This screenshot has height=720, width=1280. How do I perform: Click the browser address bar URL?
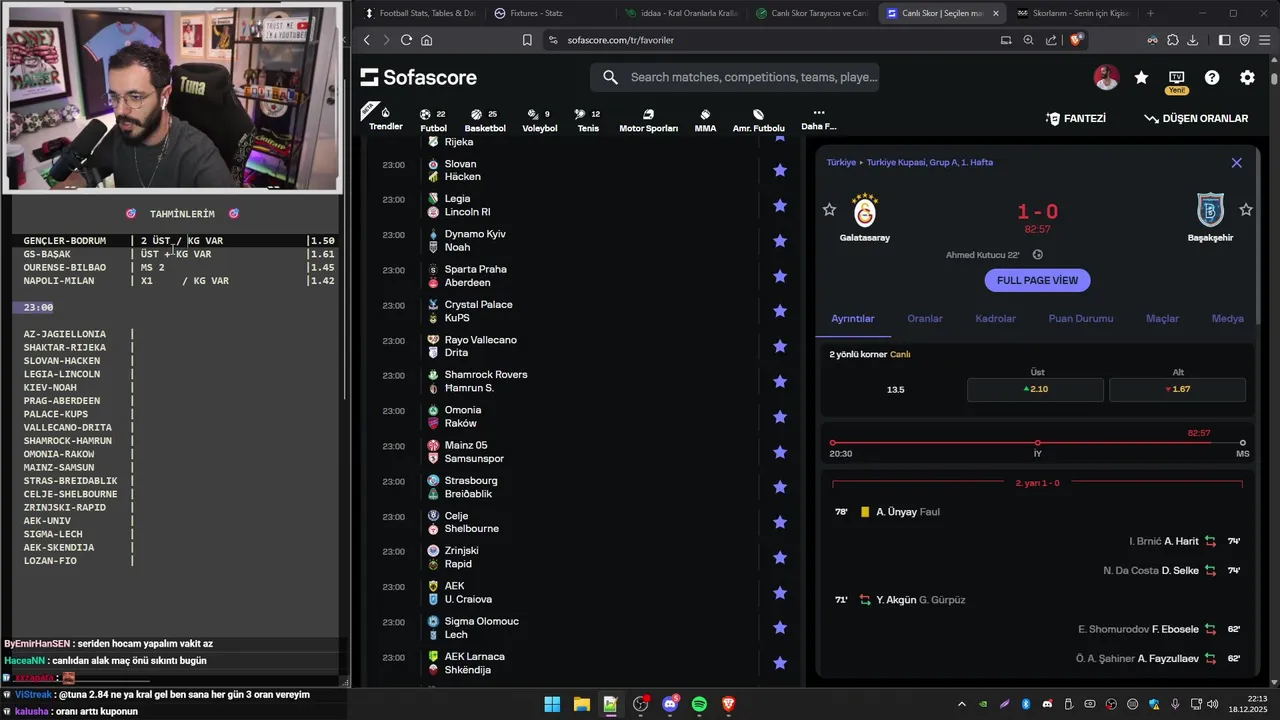click(620, 40)
